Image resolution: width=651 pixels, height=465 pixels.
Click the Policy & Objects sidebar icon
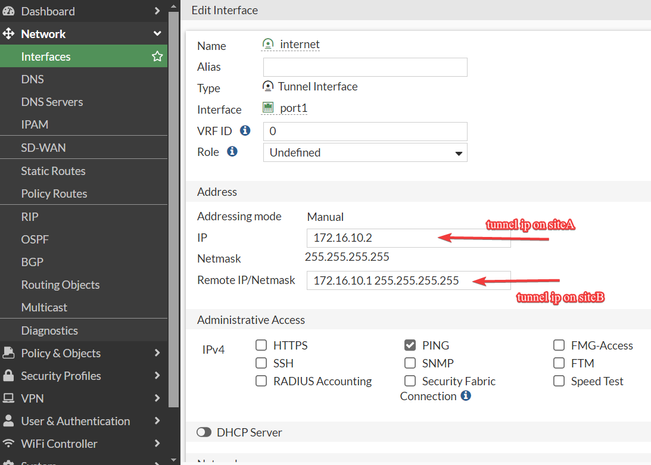point(8,353)
